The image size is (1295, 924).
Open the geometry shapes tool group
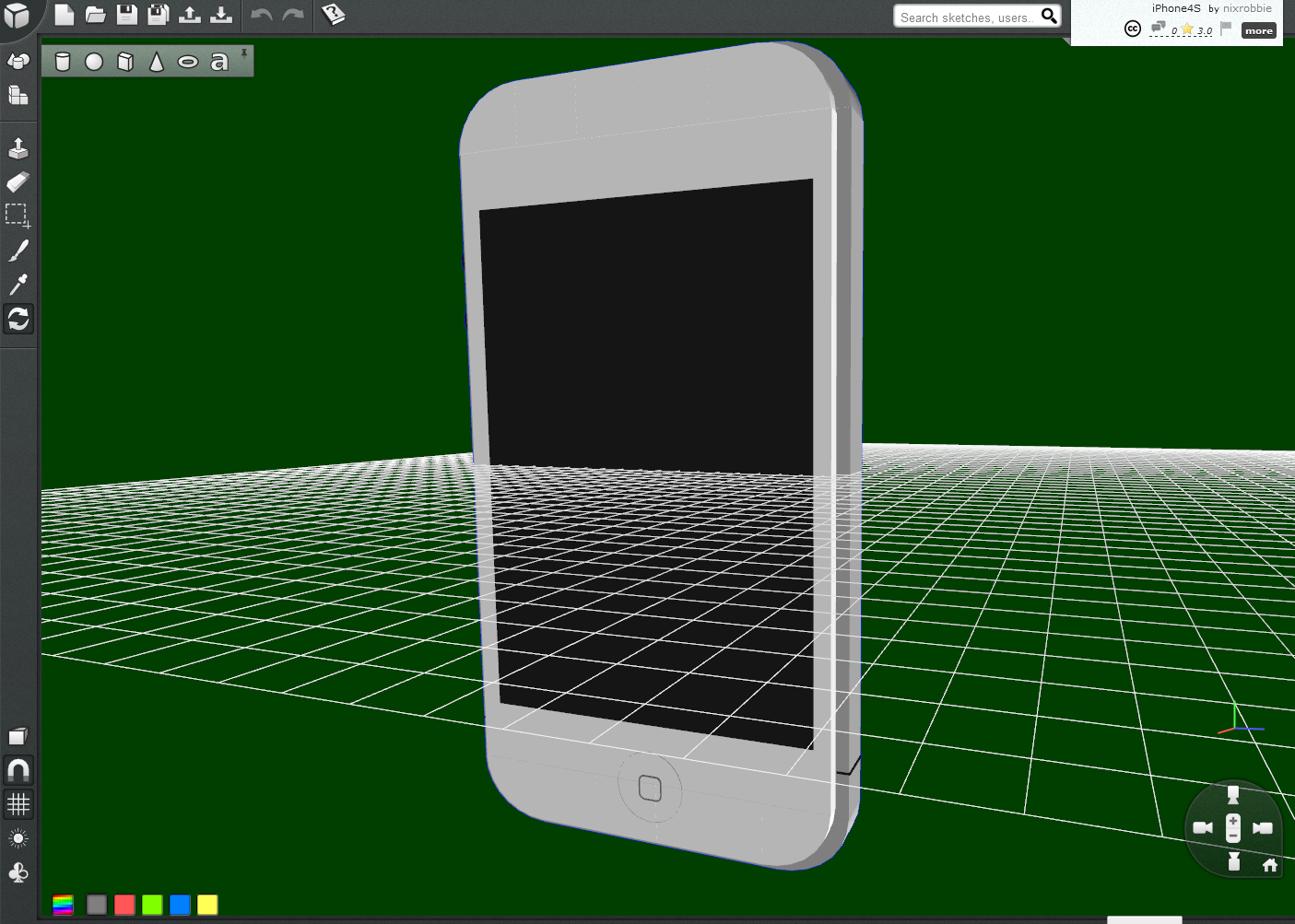pos(18,61)
